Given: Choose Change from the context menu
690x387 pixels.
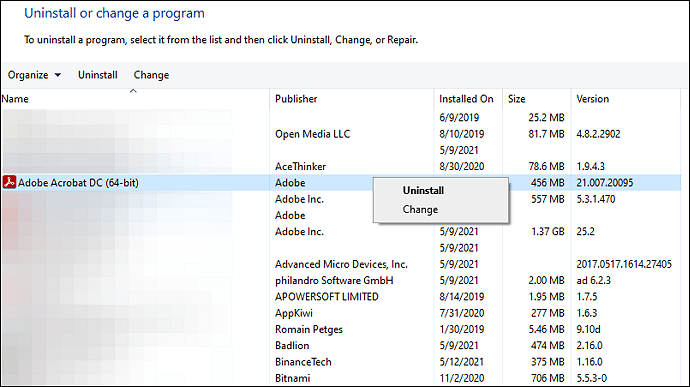Looking at the screenshot, I should click(420, 210).
